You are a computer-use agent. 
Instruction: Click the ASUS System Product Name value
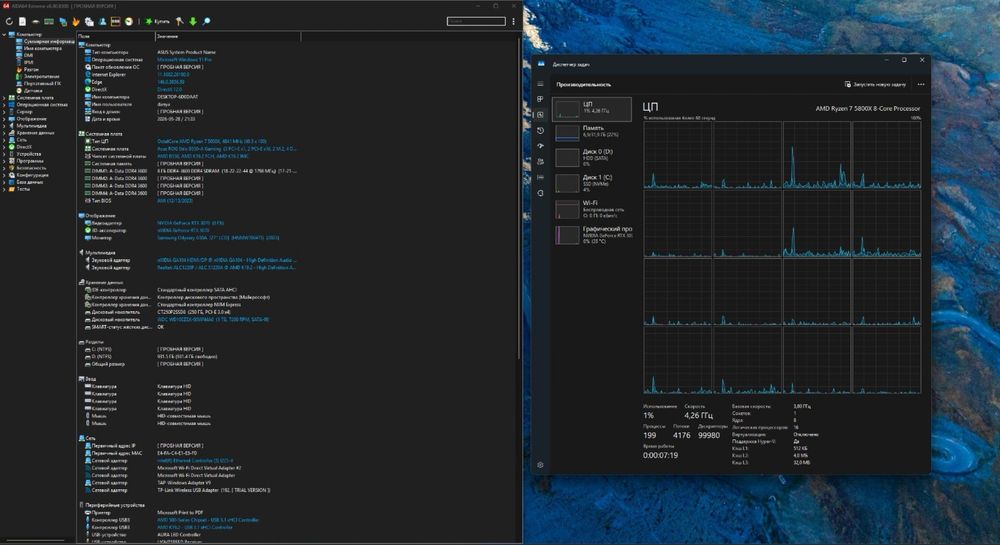click(x=186, y=52)
